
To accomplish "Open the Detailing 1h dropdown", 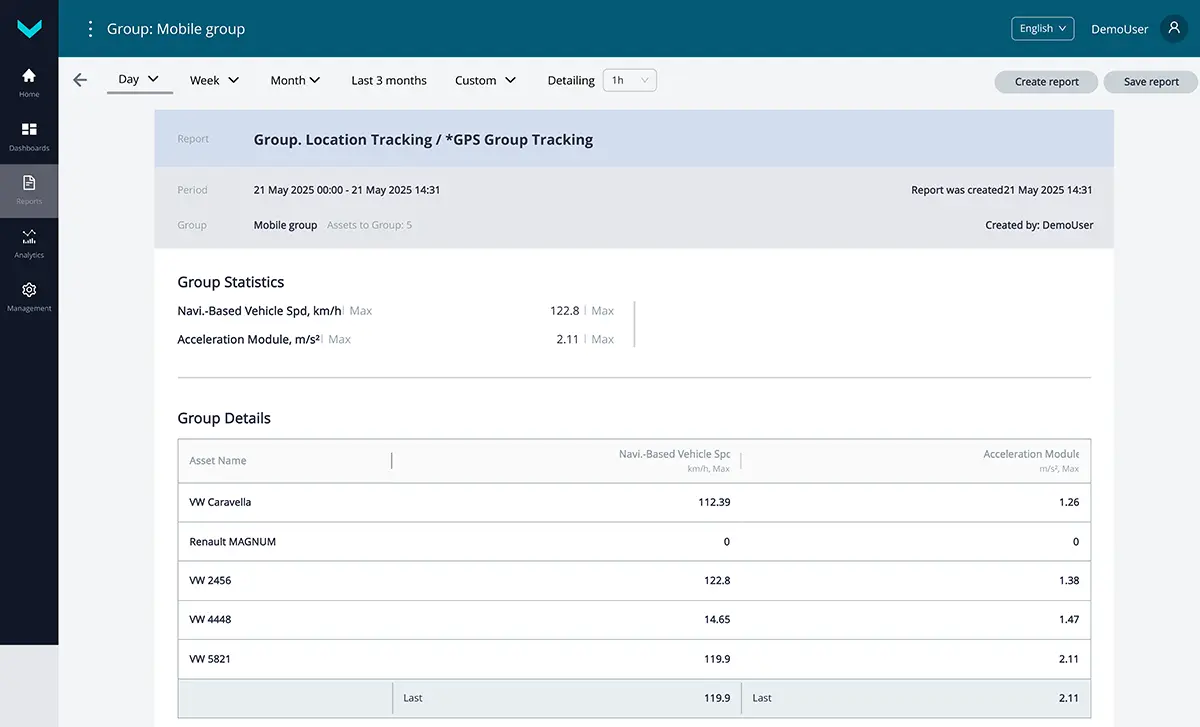I will (629, 80).
